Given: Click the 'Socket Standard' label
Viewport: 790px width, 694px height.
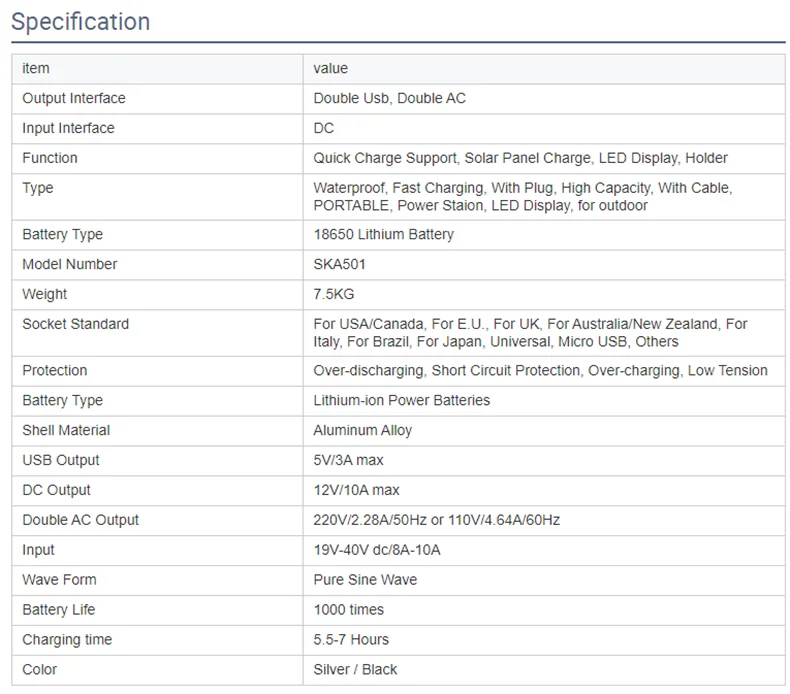Looking at the screenshot, I should click(76, 324).
